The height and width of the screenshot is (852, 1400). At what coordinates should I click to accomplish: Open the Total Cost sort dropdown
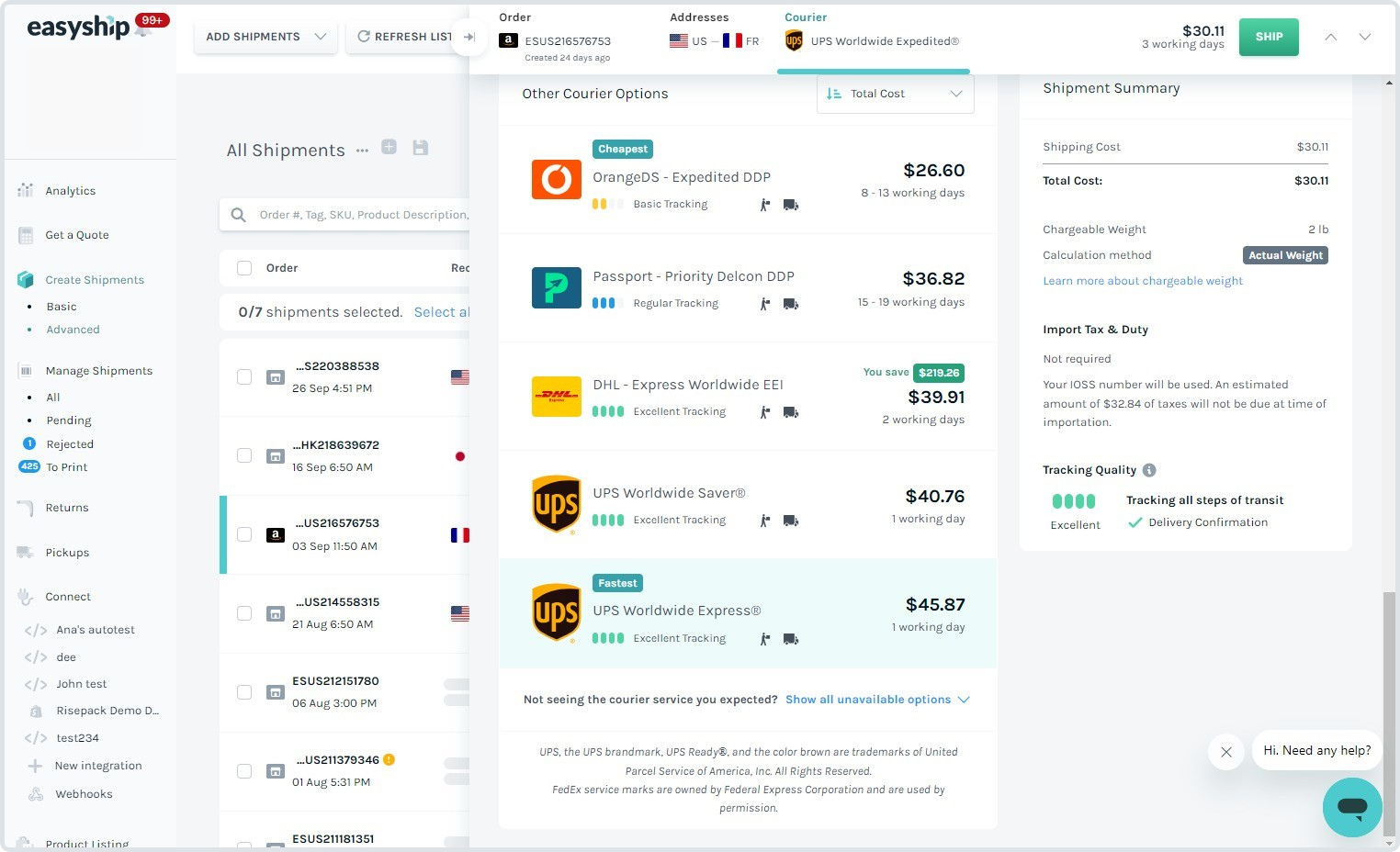895,94
